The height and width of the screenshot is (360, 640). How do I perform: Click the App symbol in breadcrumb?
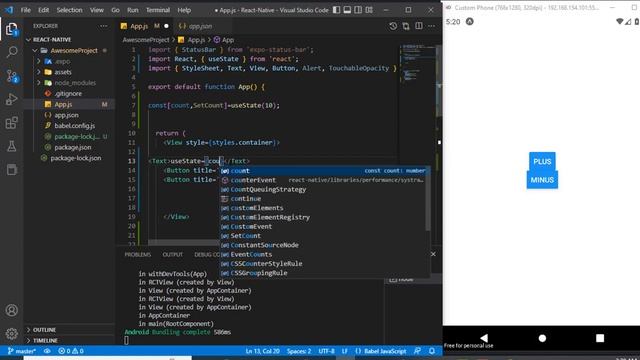[x=224, y=40]
